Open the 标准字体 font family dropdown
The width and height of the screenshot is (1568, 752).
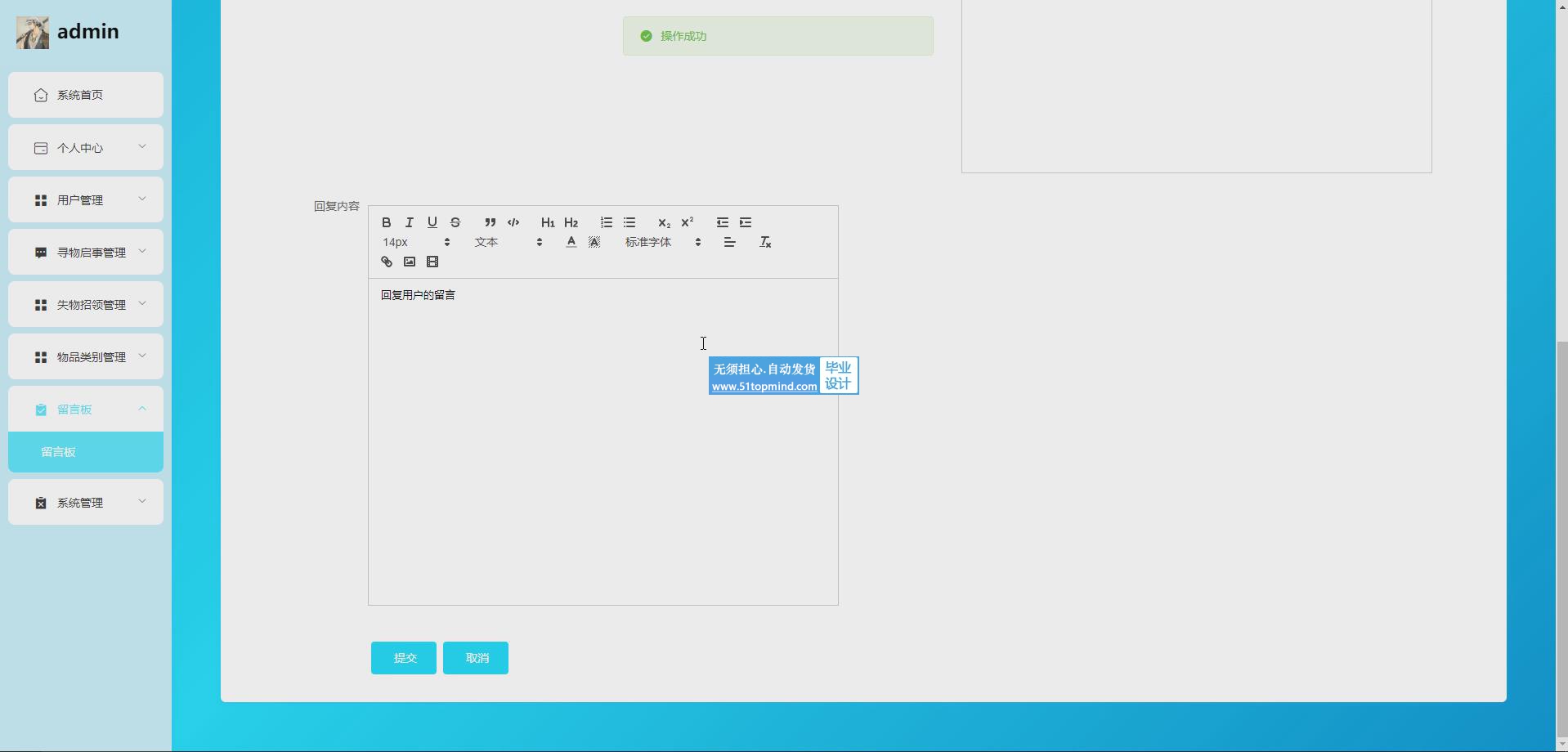(x=663, y=242)
